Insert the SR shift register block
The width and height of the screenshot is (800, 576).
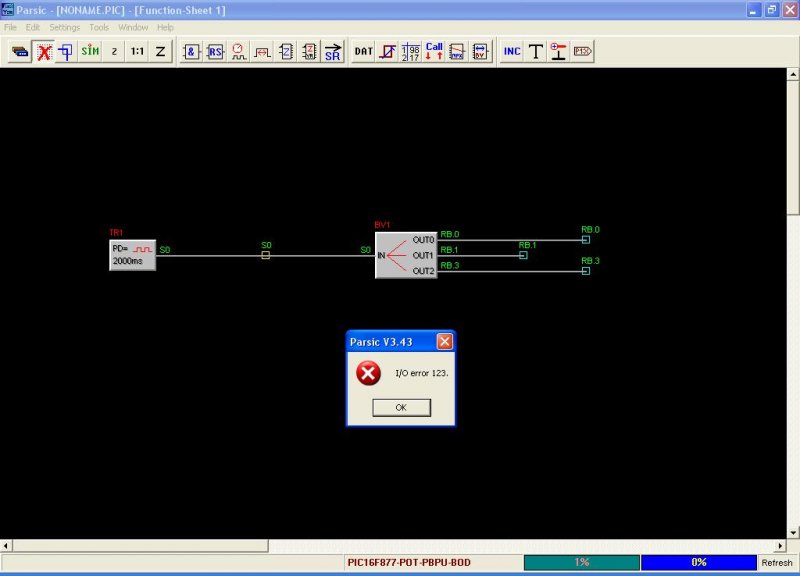(333, 51)
